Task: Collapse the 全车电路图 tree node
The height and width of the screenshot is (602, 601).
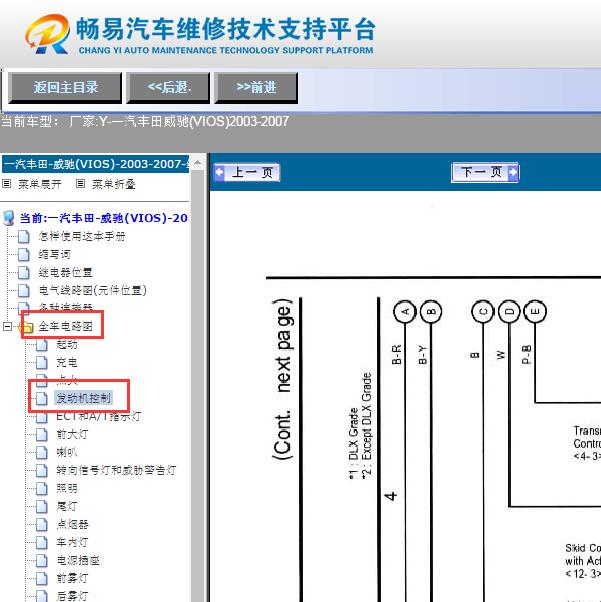Action: point(8,327)
